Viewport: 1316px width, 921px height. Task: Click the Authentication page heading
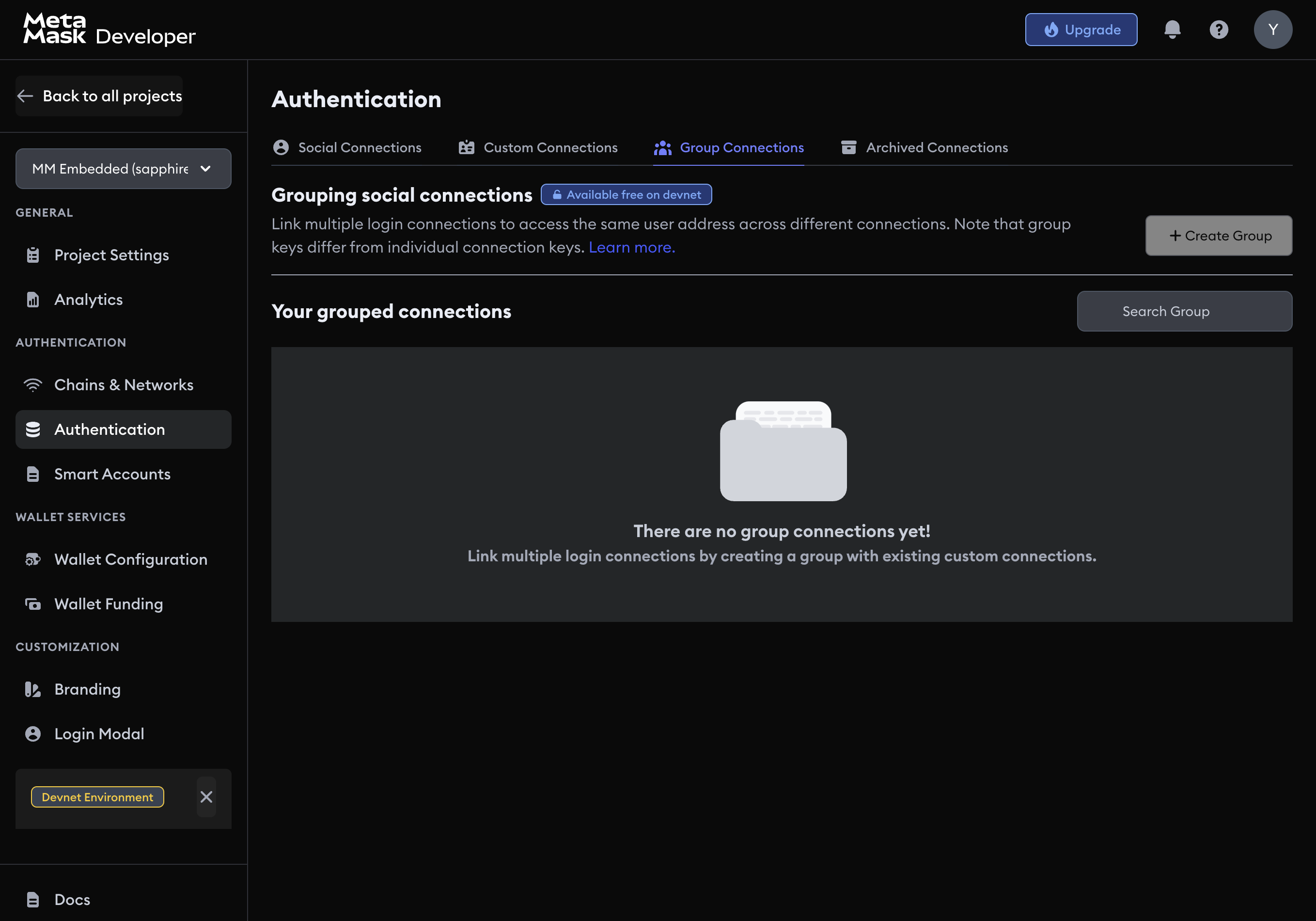pos(356,99)
